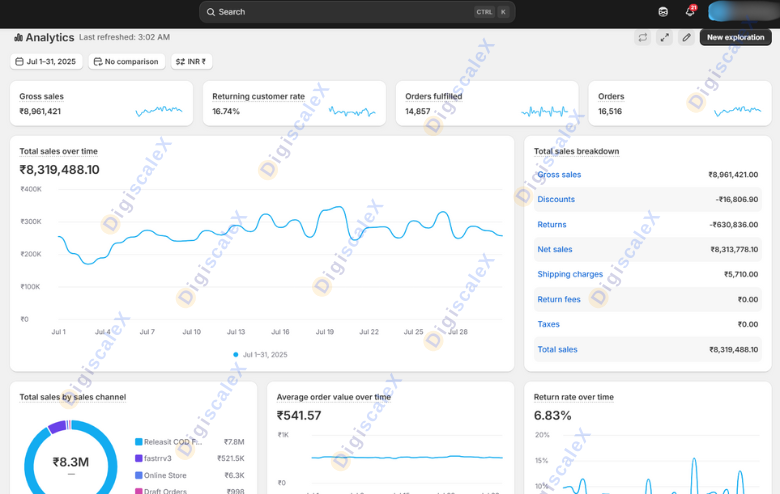This screenshot has width=780, height=494.
Task: Open the Jul 1–31, 2025 date picker
Action: (x=46, y=62)
